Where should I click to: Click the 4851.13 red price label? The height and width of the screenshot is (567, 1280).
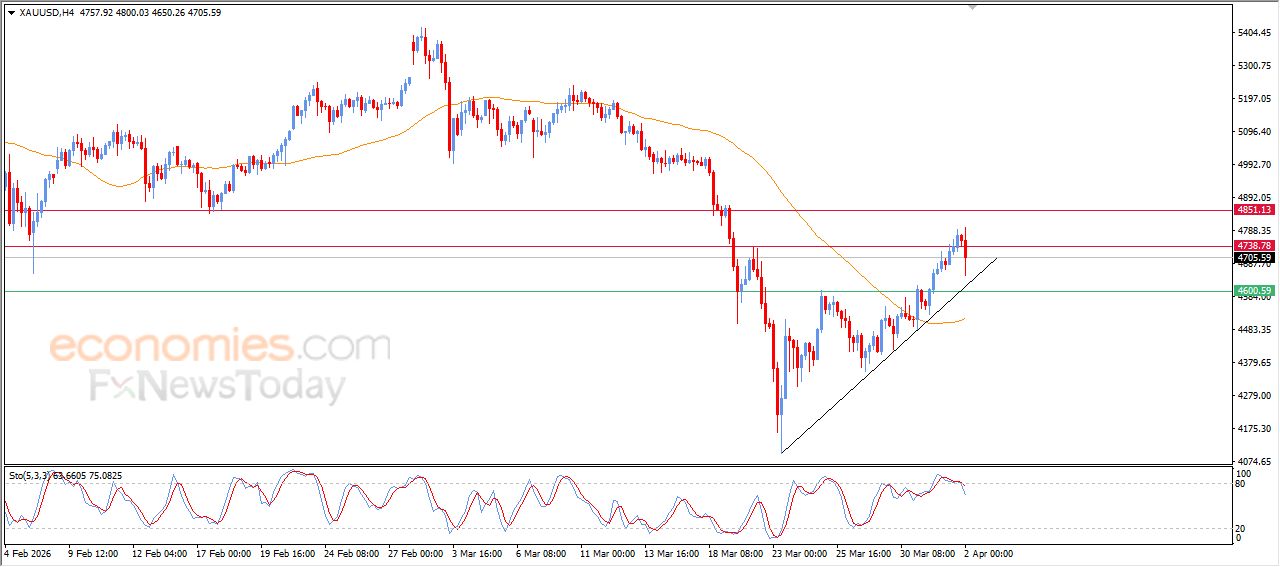(1254, 210)
